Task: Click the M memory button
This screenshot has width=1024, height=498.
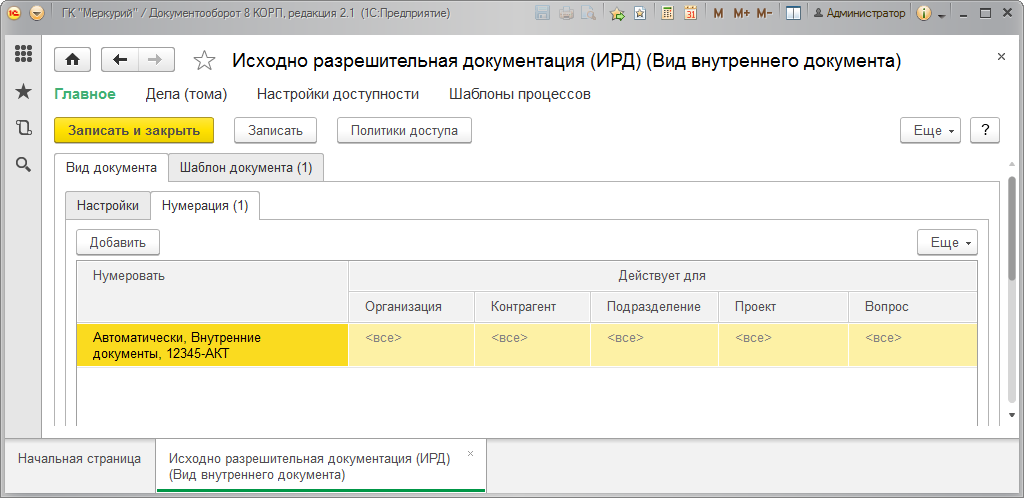Action: (x=718, y=13)
